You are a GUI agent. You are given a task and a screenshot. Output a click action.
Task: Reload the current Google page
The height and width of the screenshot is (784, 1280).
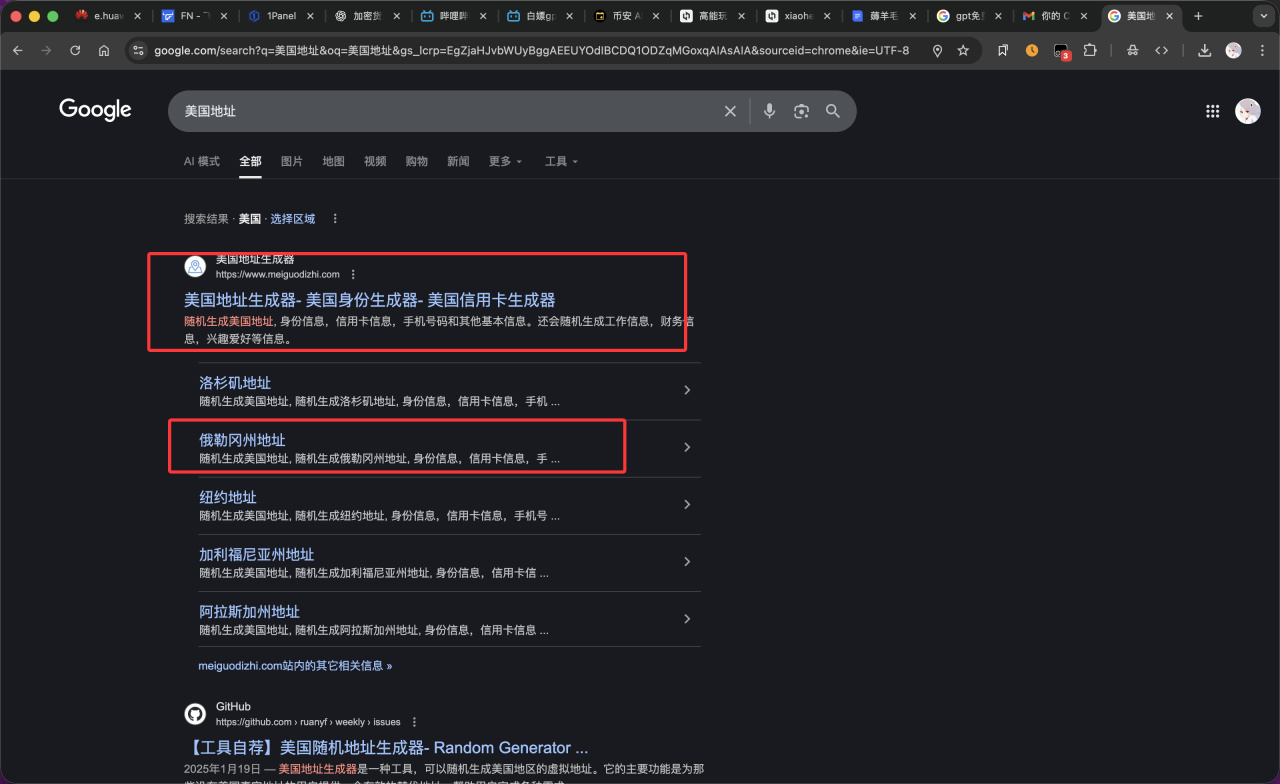[75, 50]
